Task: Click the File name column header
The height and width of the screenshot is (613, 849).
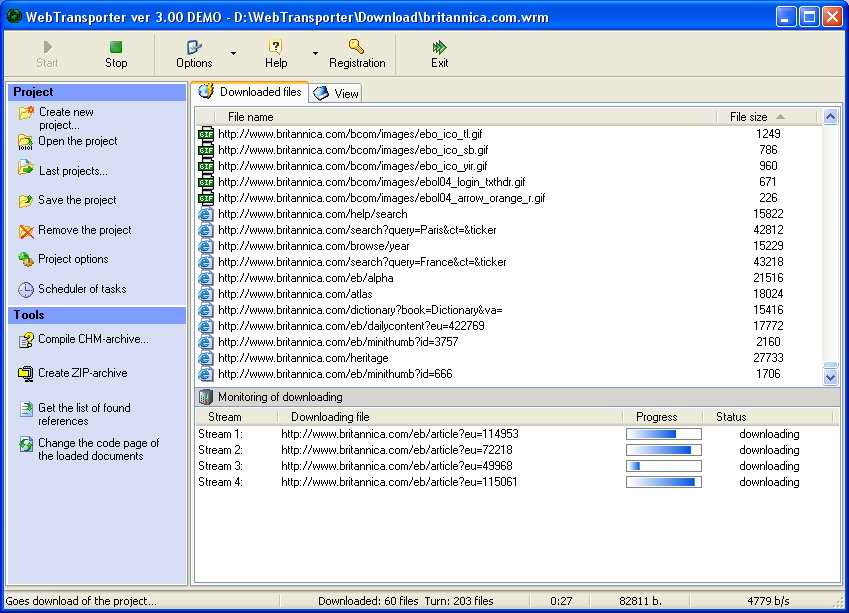Action: (465, 116)
